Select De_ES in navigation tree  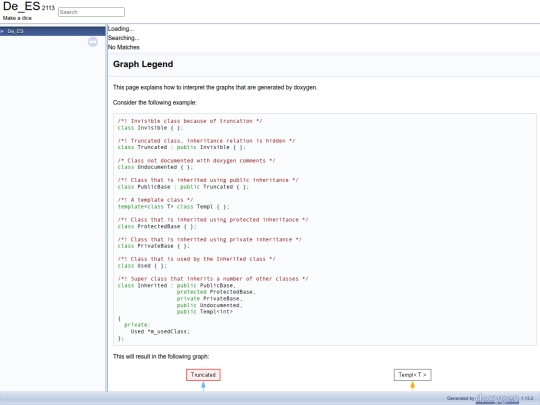click(15, 31)
